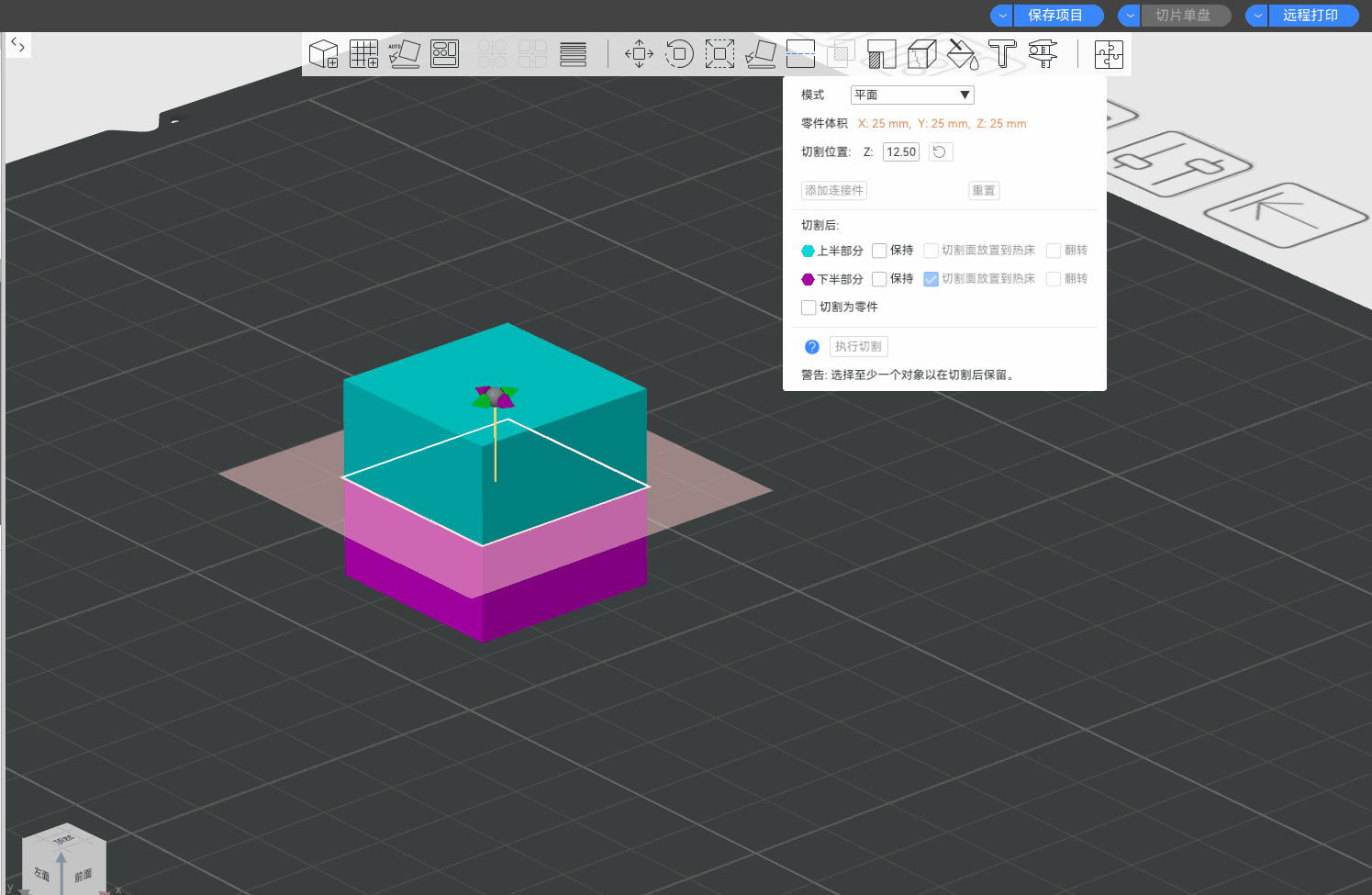Toggle 翻转 for 下半部分
The width and height of the screenshot is (1372, 895).
click(1054, 279)
